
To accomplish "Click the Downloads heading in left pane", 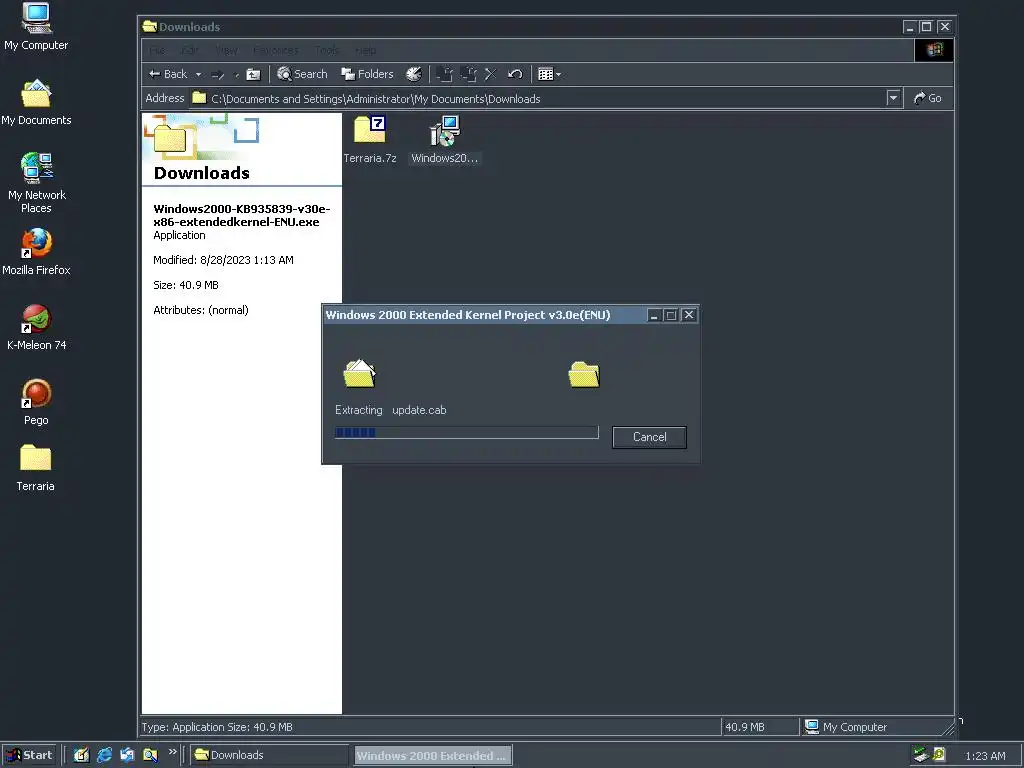I will [x=202, y=173].
